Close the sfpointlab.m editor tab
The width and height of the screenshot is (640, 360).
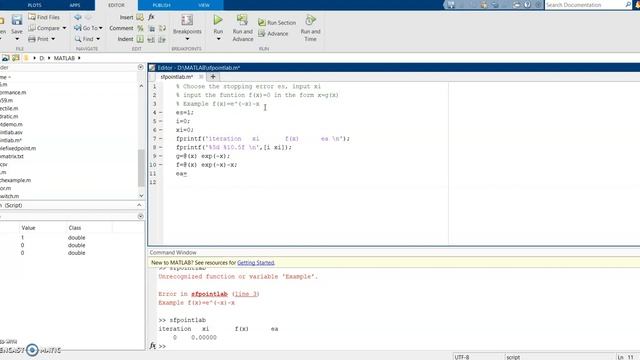point(201,77)
